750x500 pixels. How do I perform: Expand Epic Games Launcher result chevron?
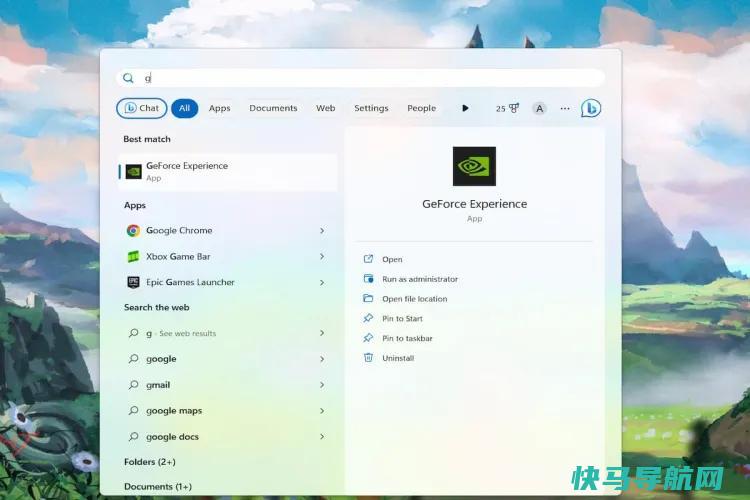pos(322,282)
